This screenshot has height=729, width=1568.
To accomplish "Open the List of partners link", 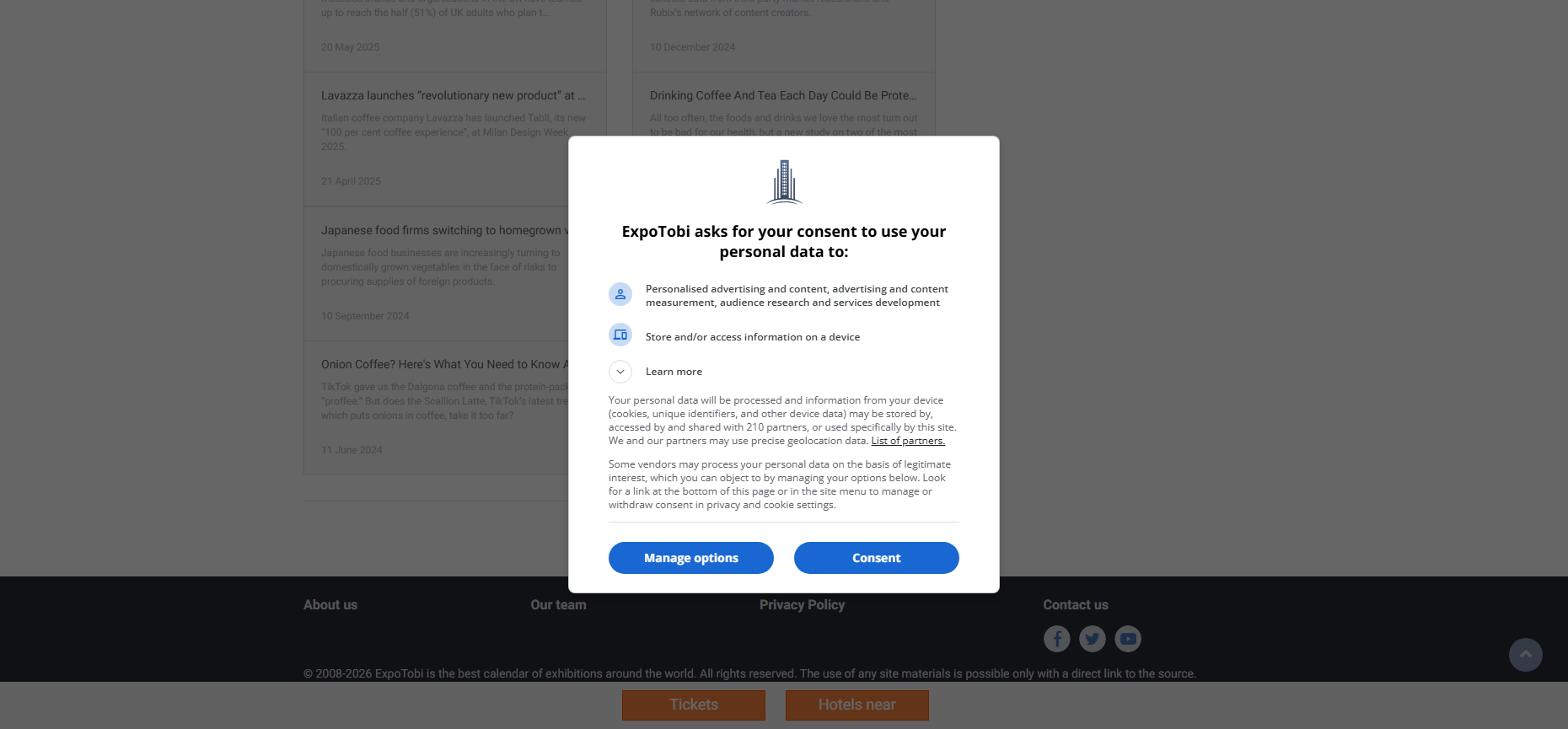I will [x=908, y=441].
